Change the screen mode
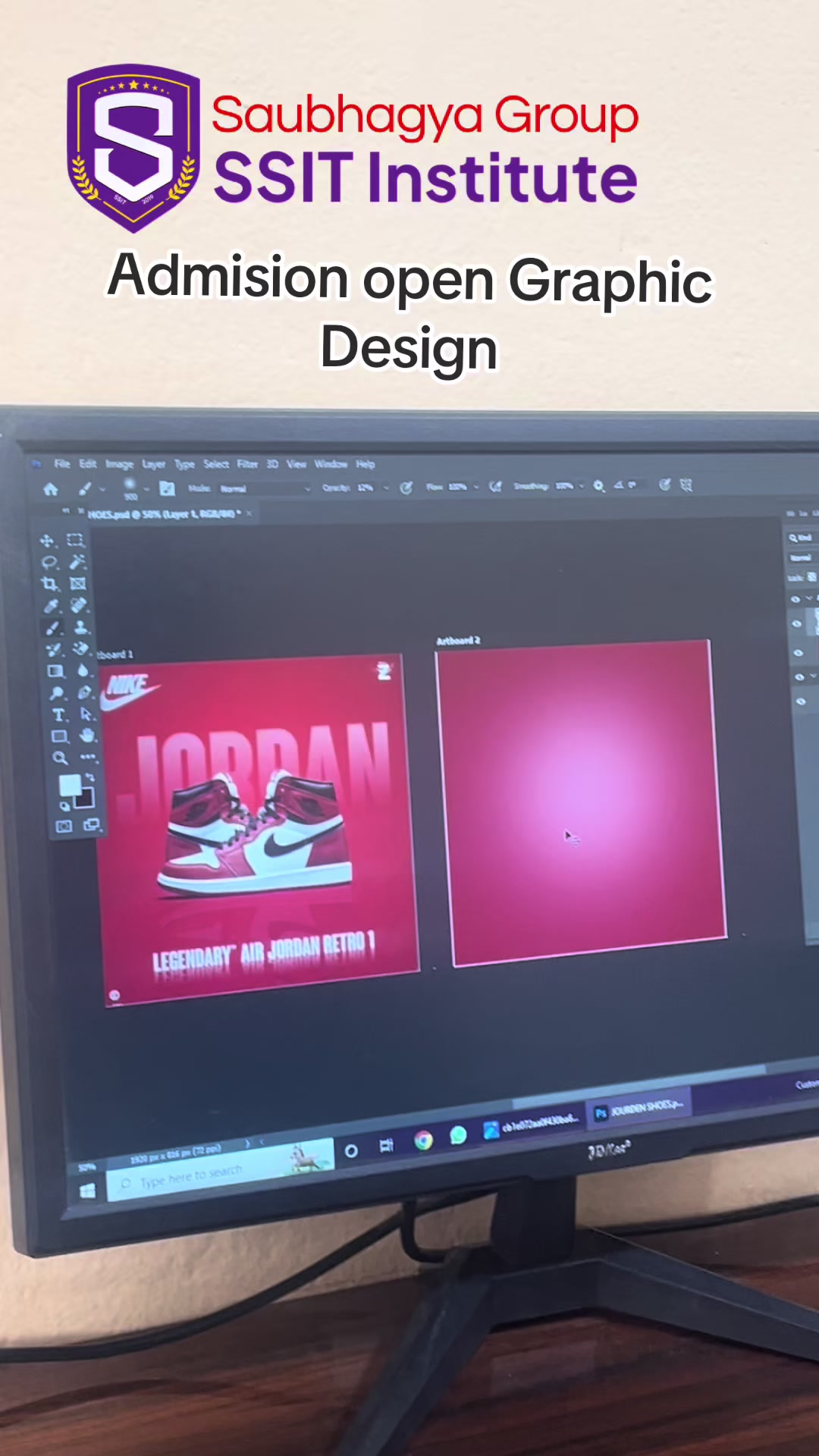Viewport: 819px width, 1456px height. tap(92, 825)
